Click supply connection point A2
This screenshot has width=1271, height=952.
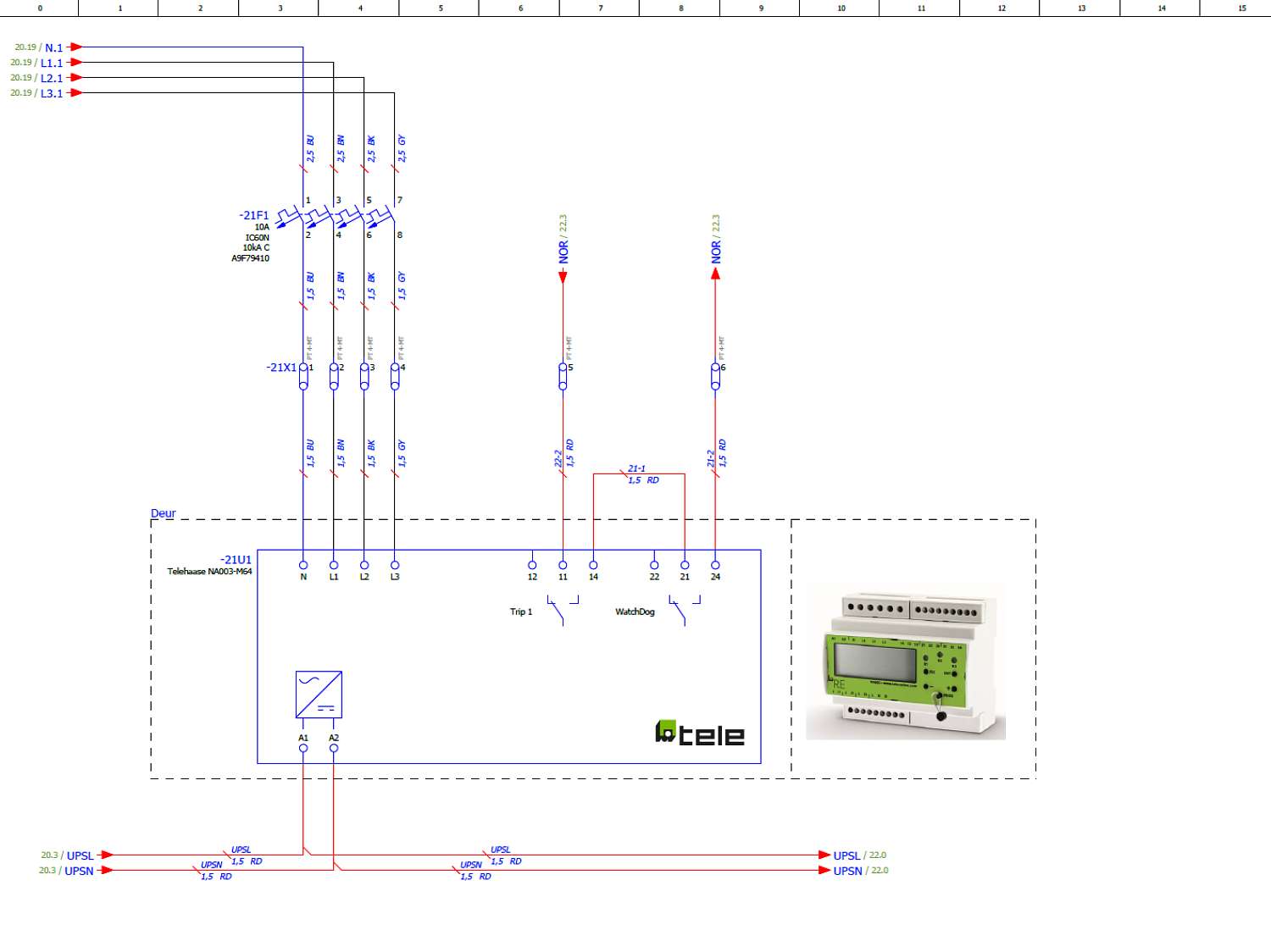[x=334, y=748]
